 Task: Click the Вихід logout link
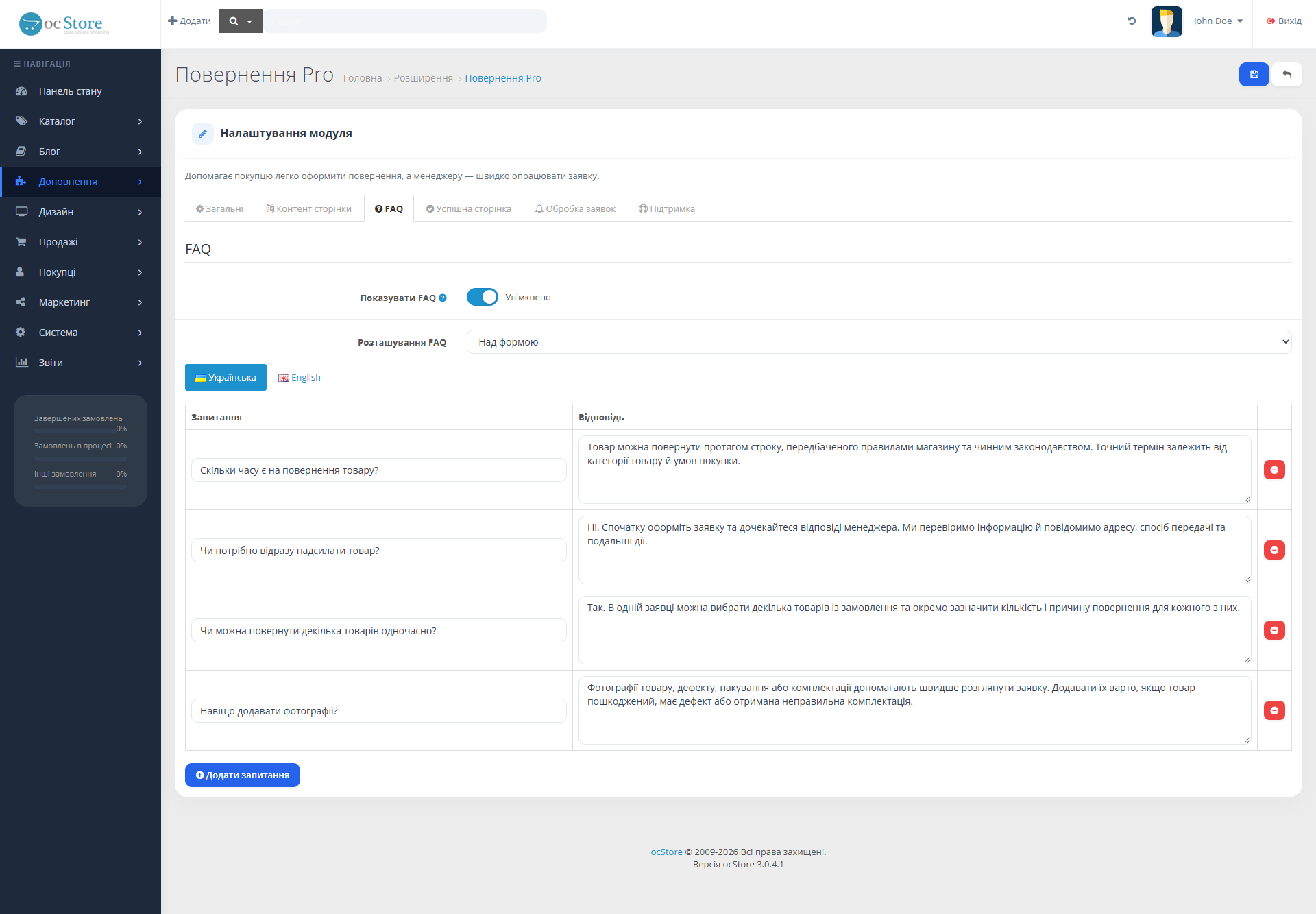1284,21
